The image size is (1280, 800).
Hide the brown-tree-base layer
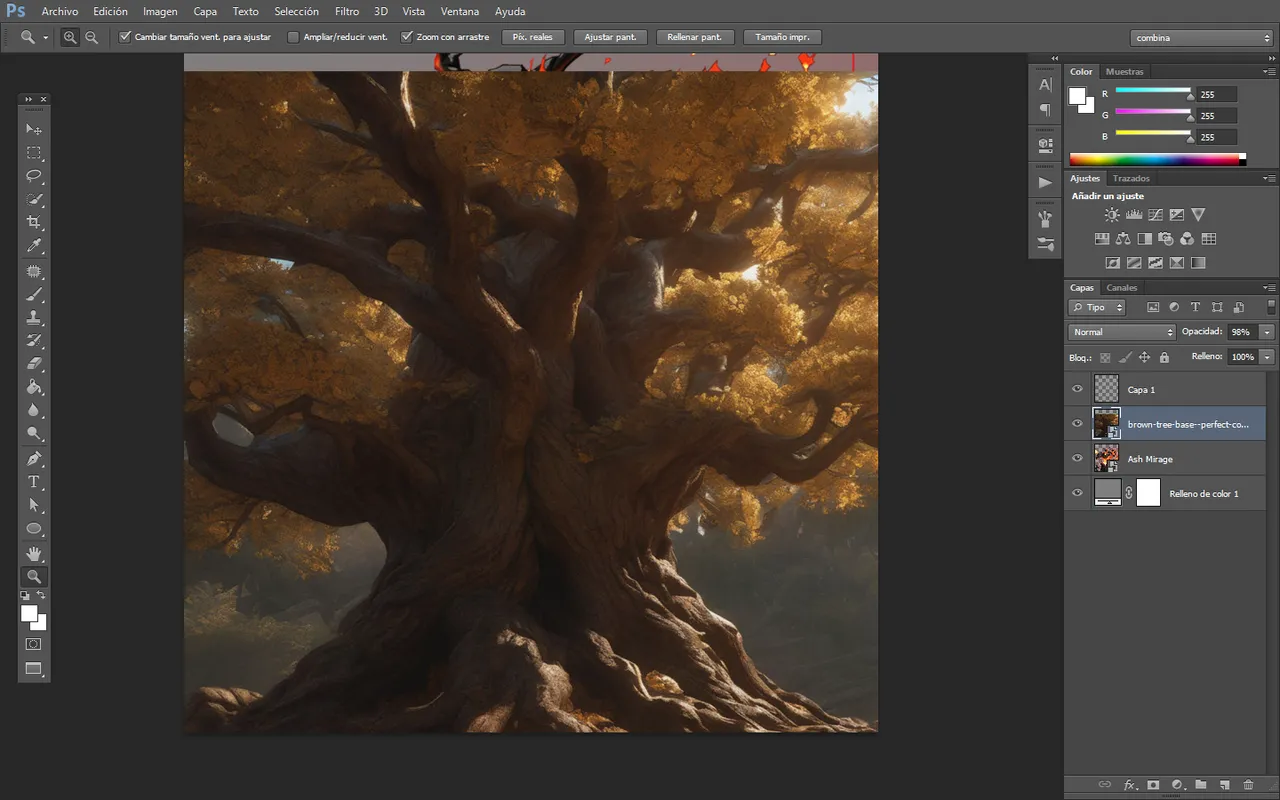click(x=1077, y=424)
